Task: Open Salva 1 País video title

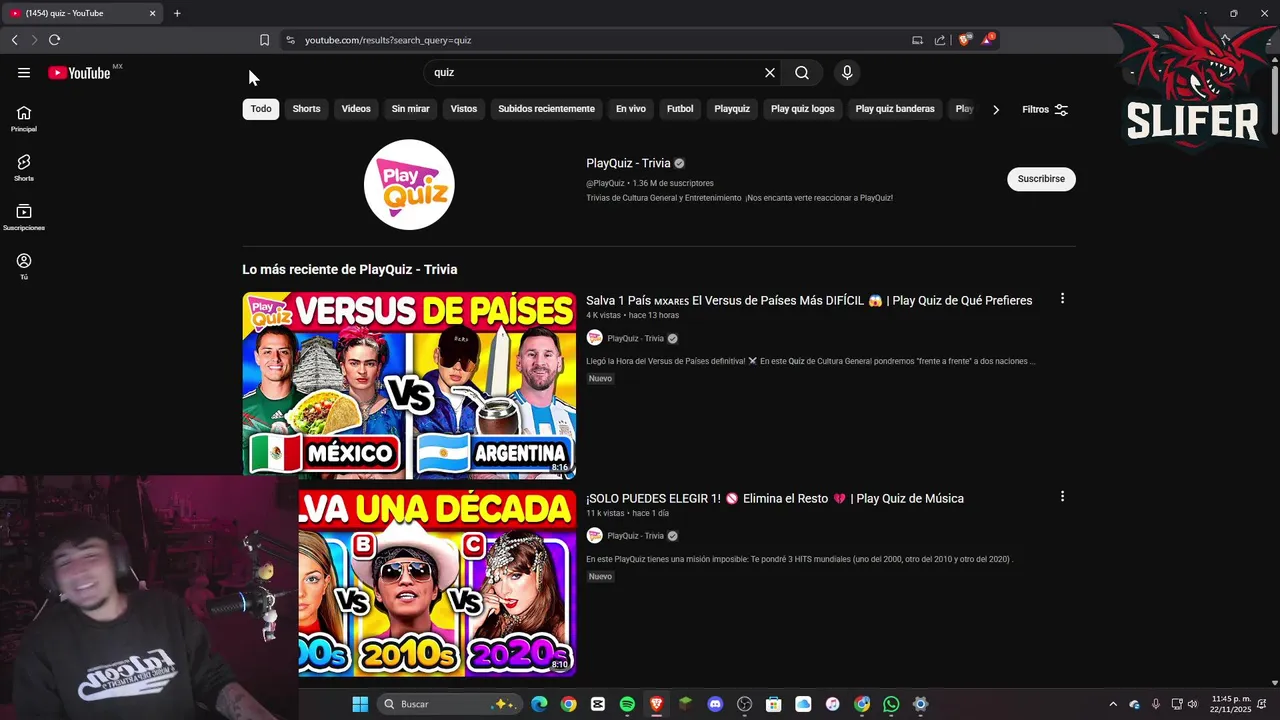Action: coord(809,300)
